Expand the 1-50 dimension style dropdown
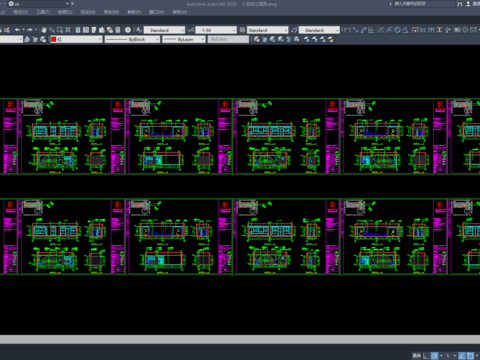This screenshot has width=480, height=360. (x=216, y=30)
